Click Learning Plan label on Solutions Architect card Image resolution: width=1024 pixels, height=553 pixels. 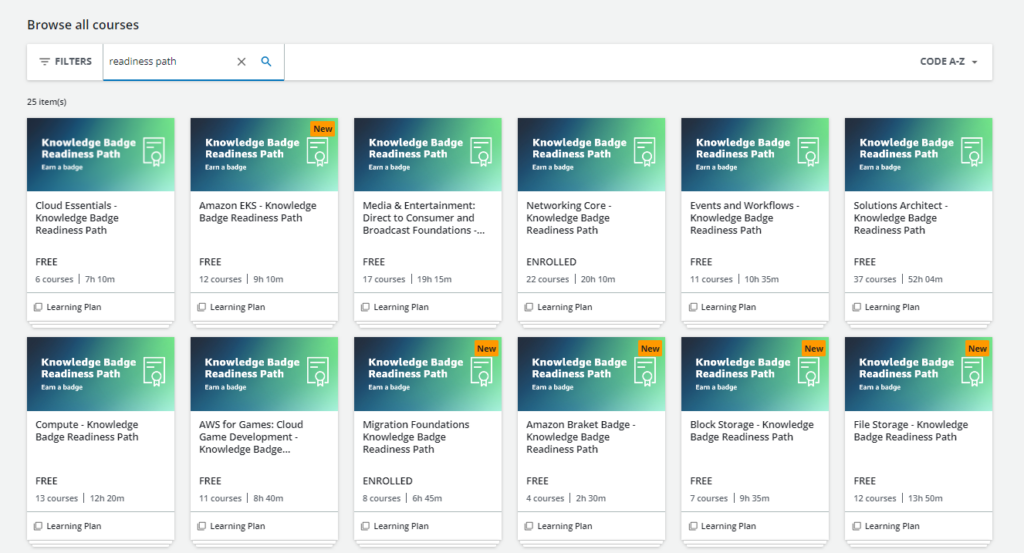coord(892,307)
